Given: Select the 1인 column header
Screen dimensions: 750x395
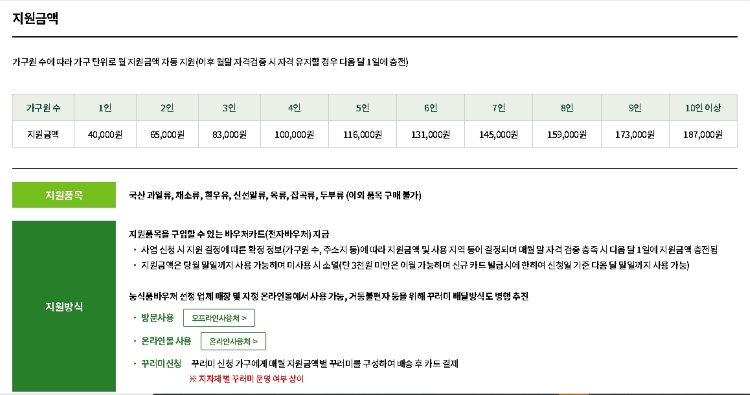Looking at the screenshot, I should 105,108.
